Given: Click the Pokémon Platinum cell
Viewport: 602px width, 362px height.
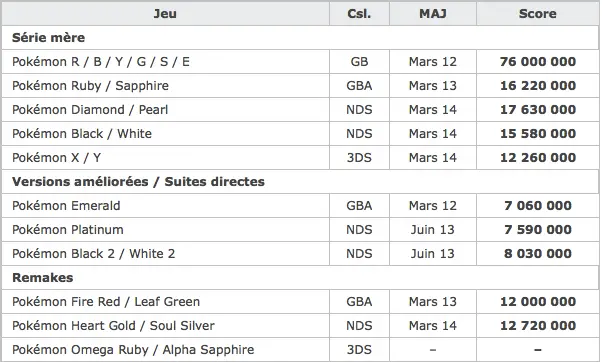Looking at the screenshot, I should click(x=165, y=230).
